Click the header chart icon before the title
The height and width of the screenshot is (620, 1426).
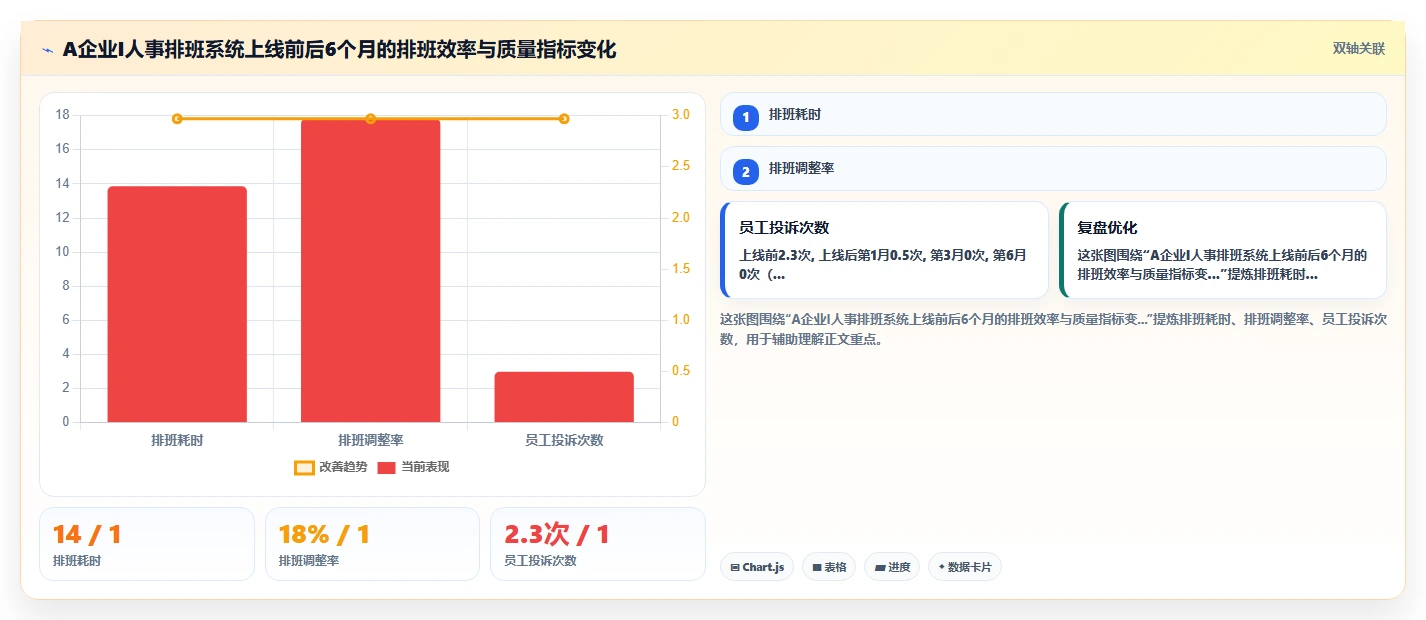click(47, 49)
